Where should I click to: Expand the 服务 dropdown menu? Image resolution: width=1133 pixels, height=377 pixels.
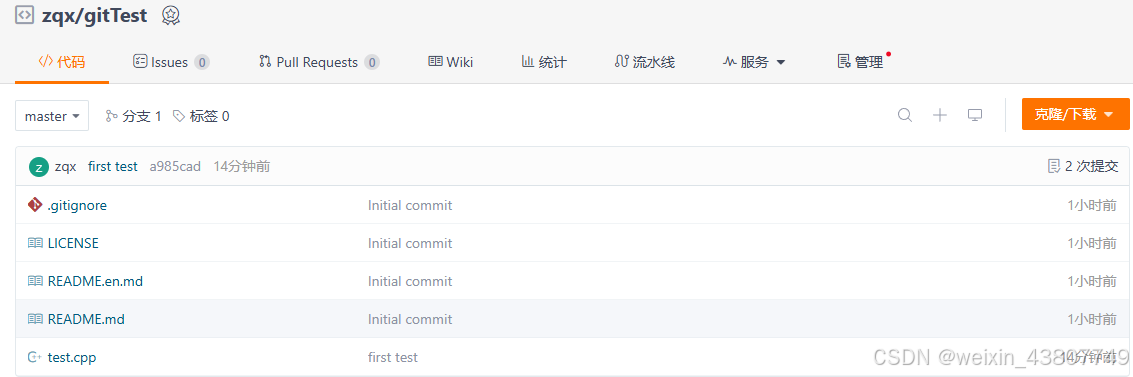tap(754, 62)
